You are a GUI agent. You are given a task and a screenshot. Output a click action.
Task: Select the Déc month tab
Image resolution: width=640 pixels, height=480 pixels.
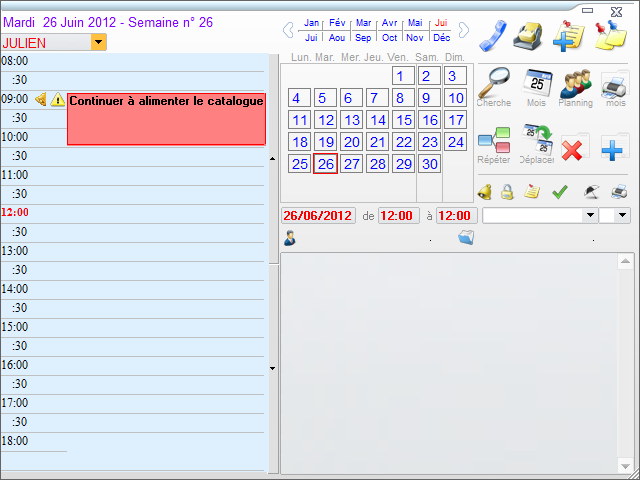(x=441, y=38)
